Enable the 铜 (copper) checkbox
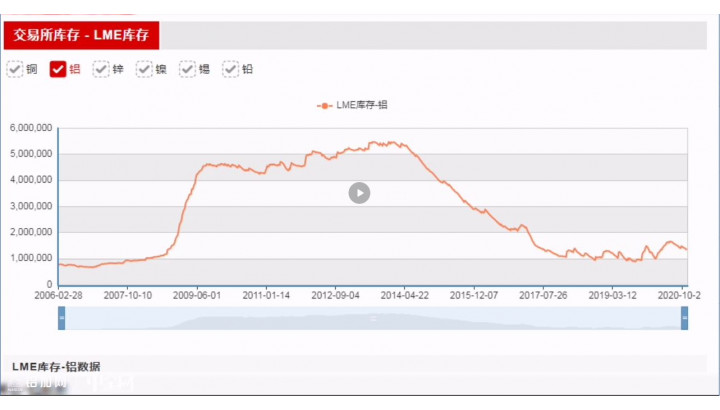The height and width of the screenshot is (410, 720). [x=15, y=69]
